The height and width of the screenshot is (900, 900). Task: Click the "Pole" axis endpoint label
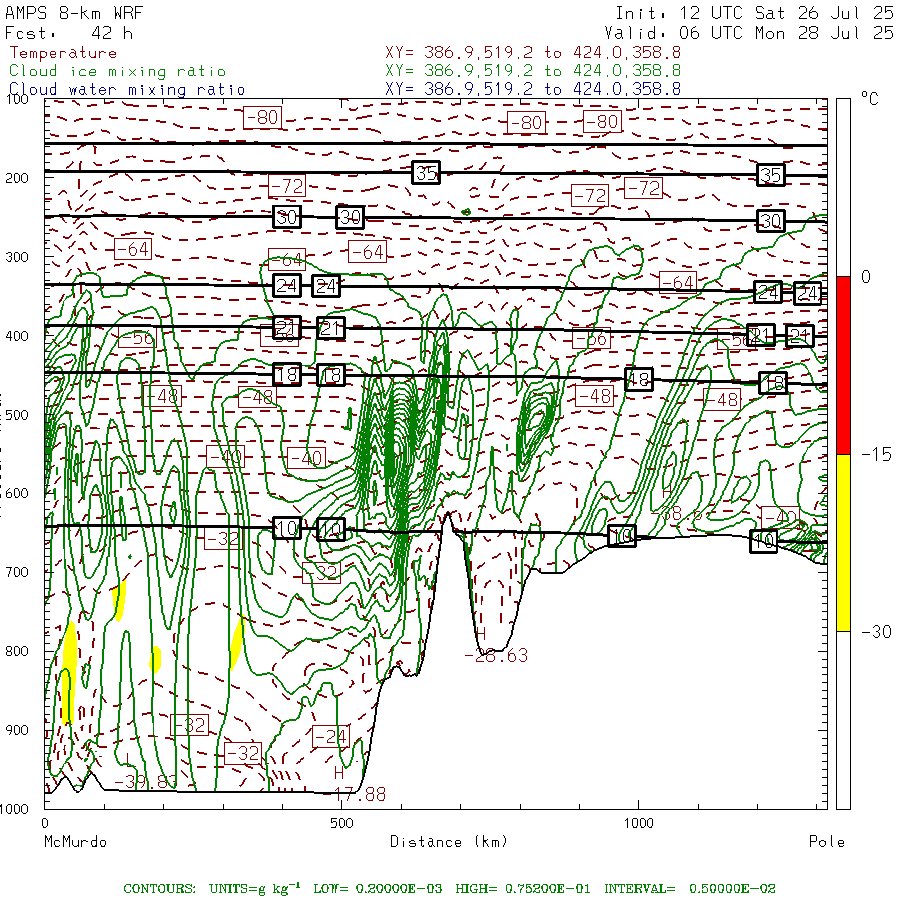(x=827, y=842)
